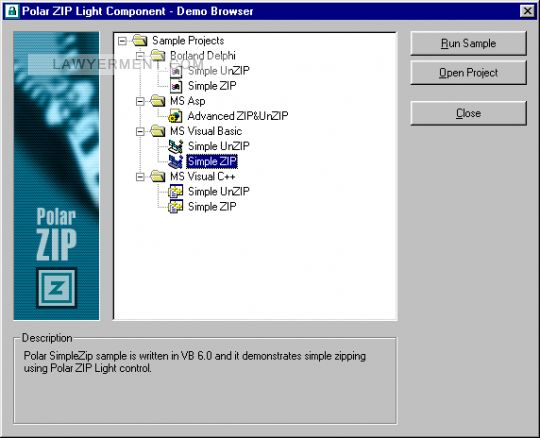Click the Visual Basic Simple UnZIP icon
The width and height of the screenshot is (540, 438).
[175, 146]
